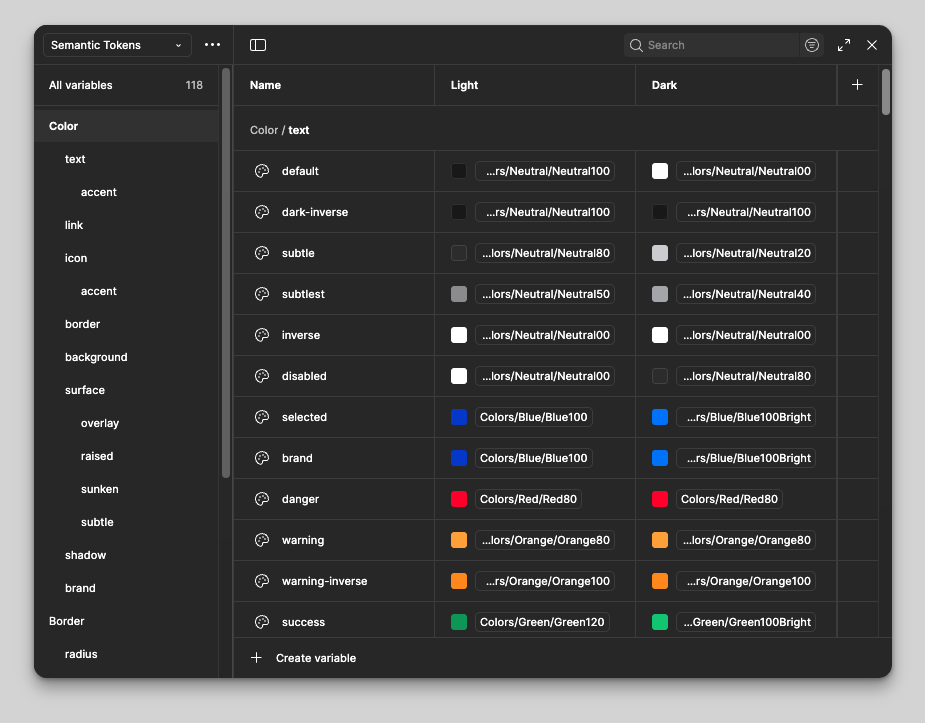This screenshot has width=925, height=723.
Task: Select the Border group in sidebar
Action: pos(67,621)
